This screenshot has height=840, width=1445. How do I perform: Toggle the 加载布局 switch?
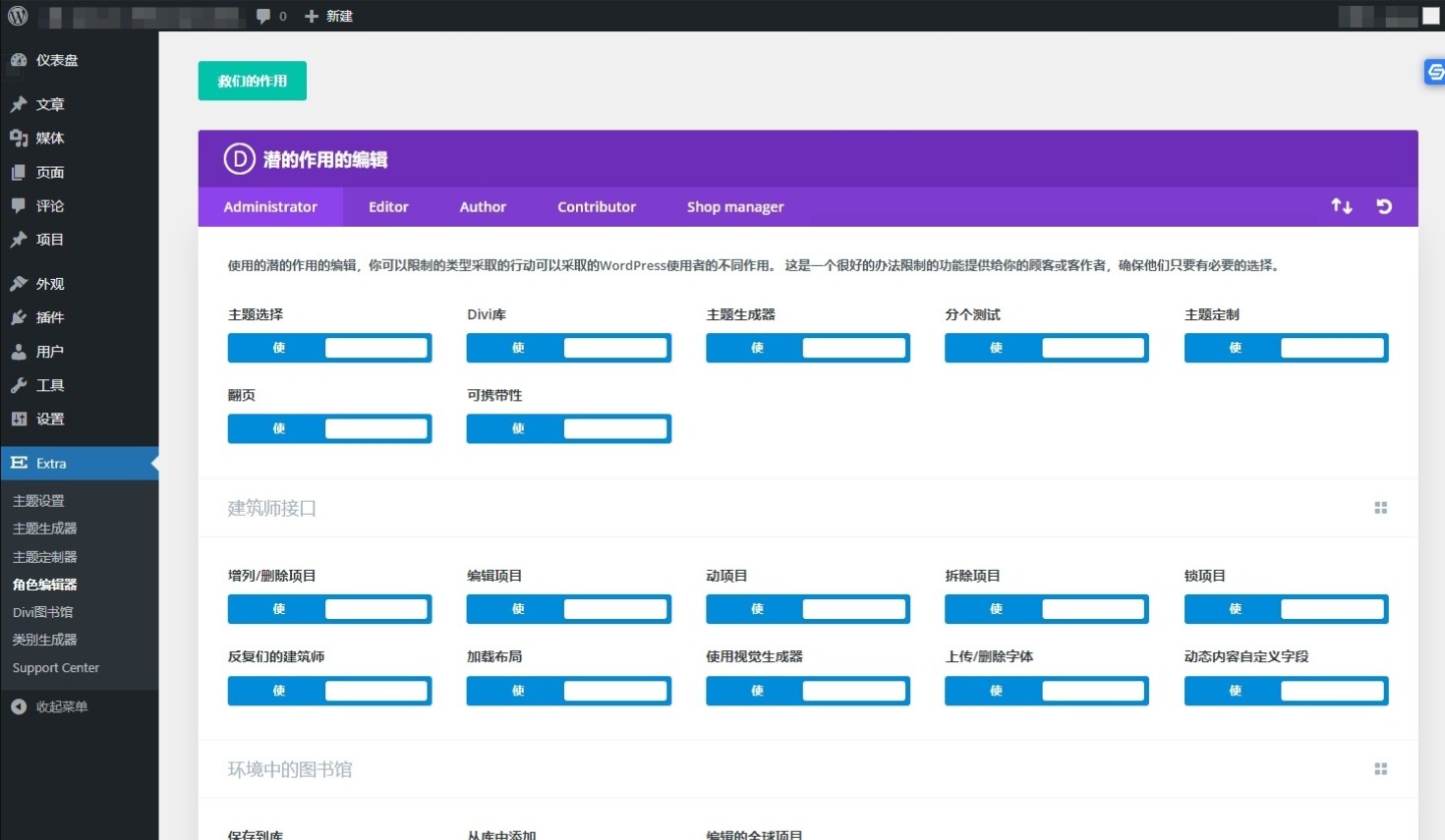pyautogui.click(x=569, y=691)
